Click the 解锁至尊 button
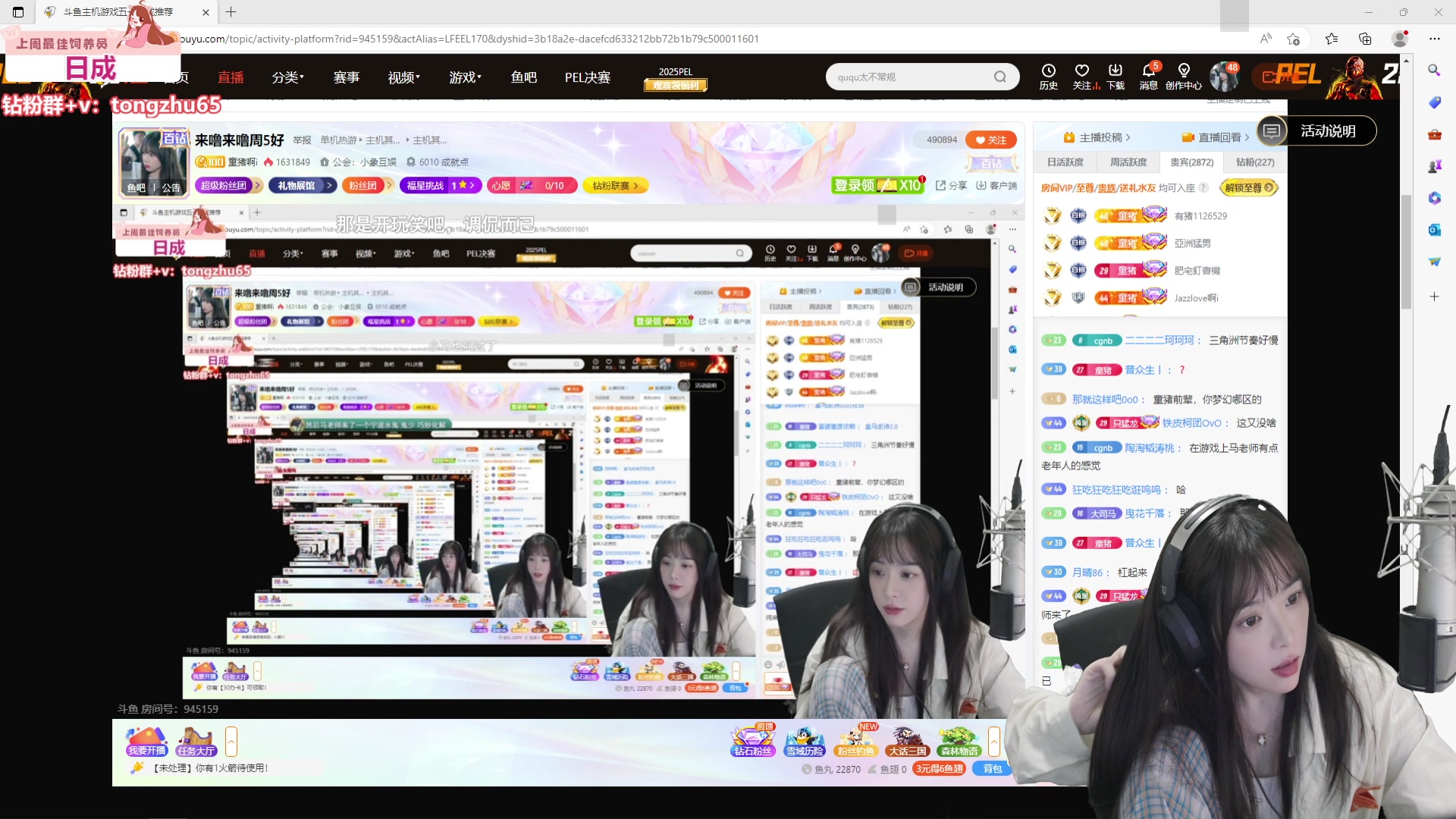 coord(1249,187)
